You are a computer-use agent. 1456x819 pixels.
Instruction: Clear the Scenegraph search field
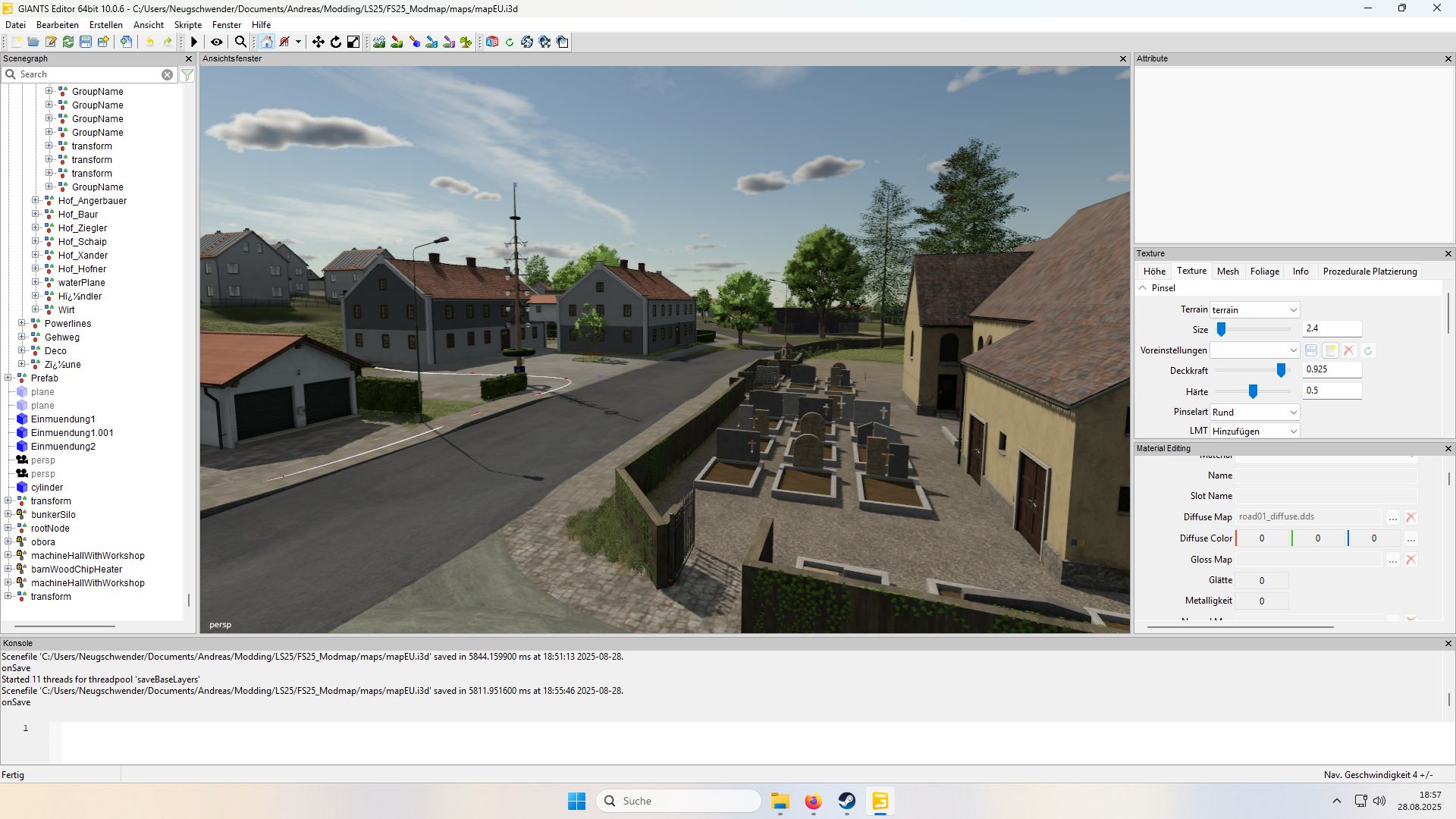pyautogui.click(x=167, y=74)
